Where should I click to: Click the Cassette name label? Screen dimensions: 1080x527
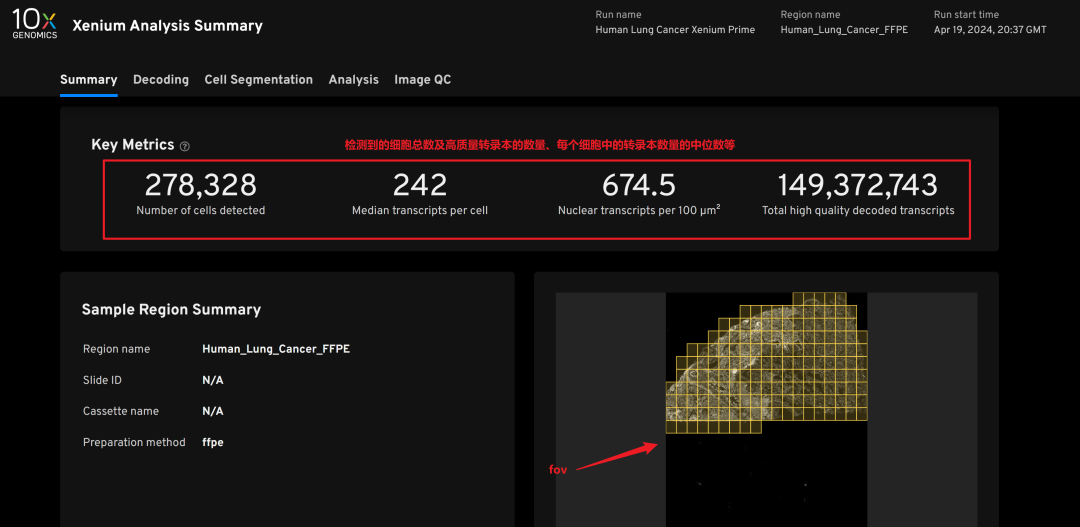[121, 411]
